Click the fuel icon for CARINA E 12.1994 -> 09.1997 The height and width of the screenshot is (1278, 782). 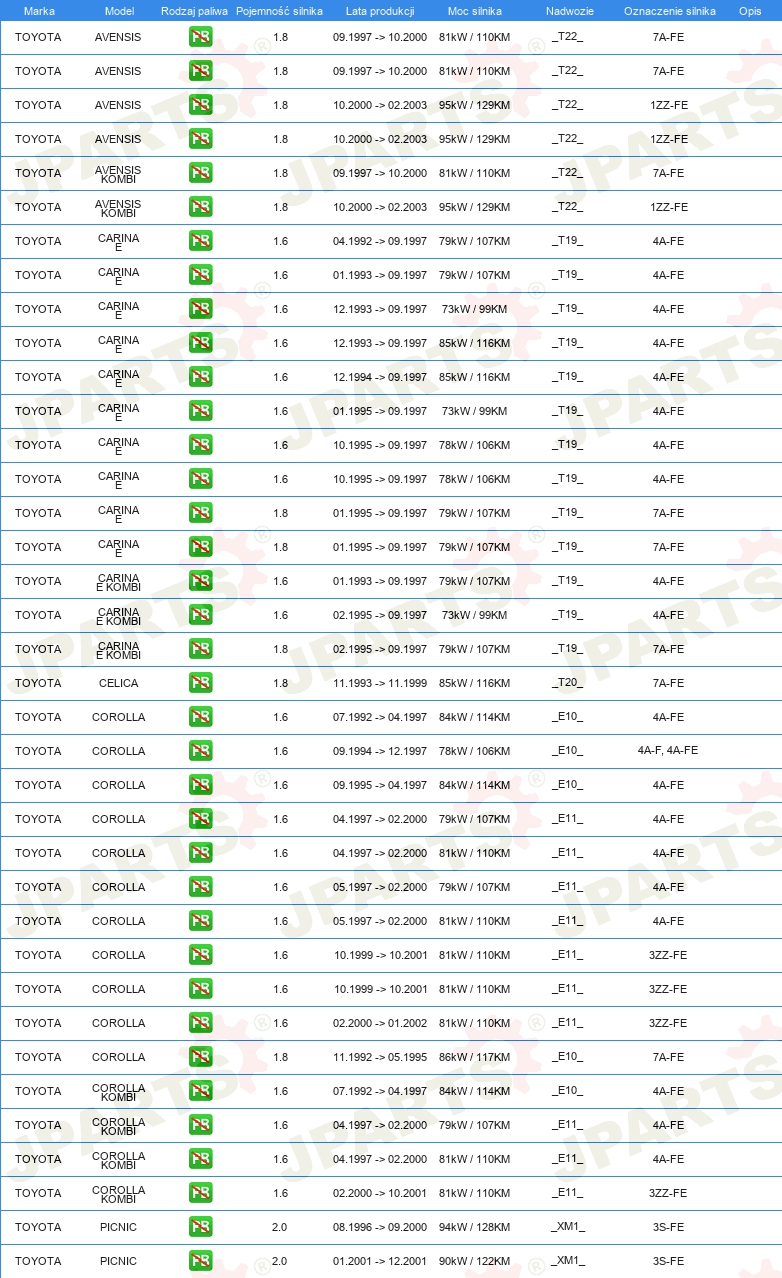200,377
